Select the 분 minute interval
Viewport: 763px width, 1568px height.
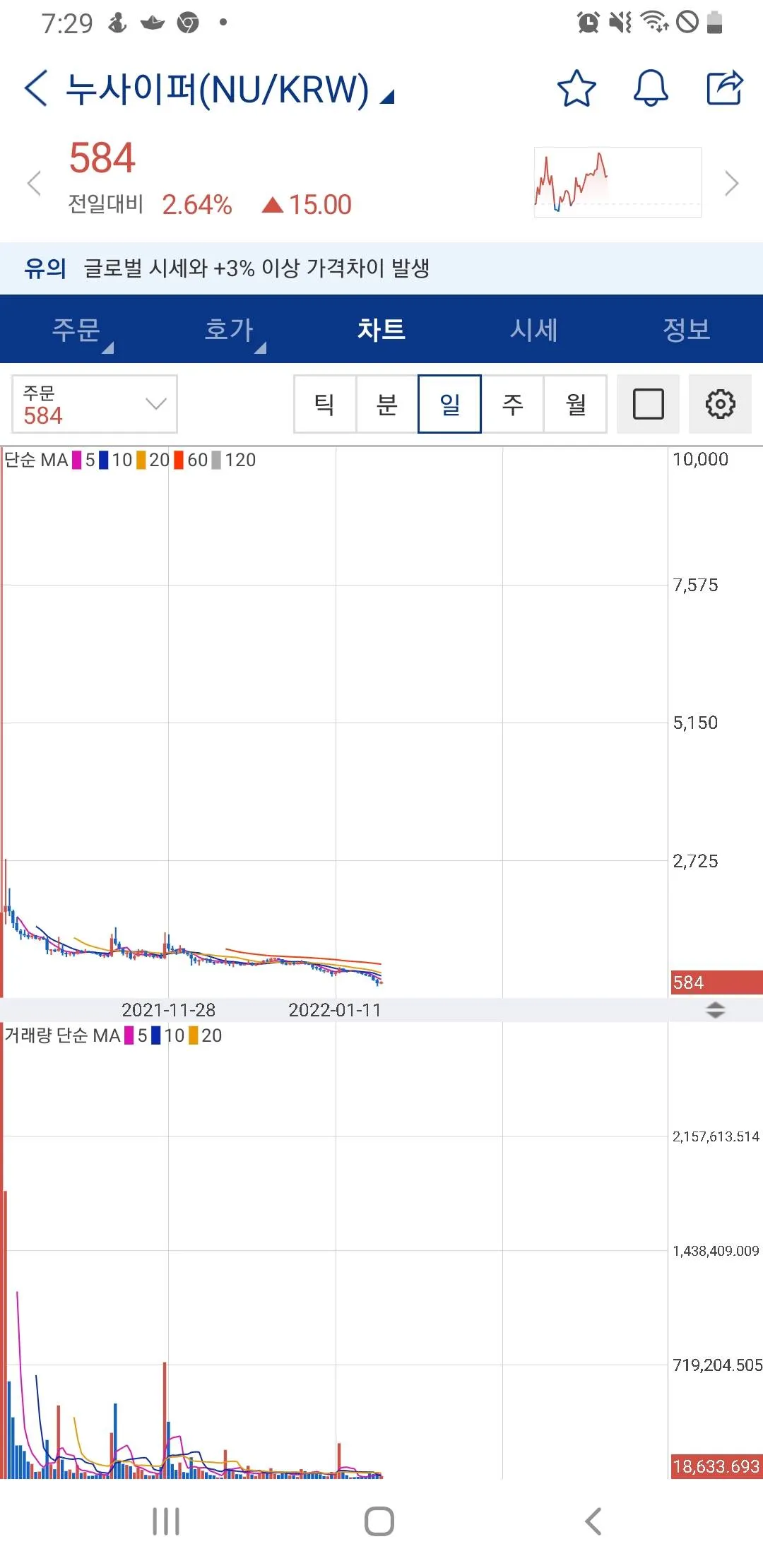point(387,404)
